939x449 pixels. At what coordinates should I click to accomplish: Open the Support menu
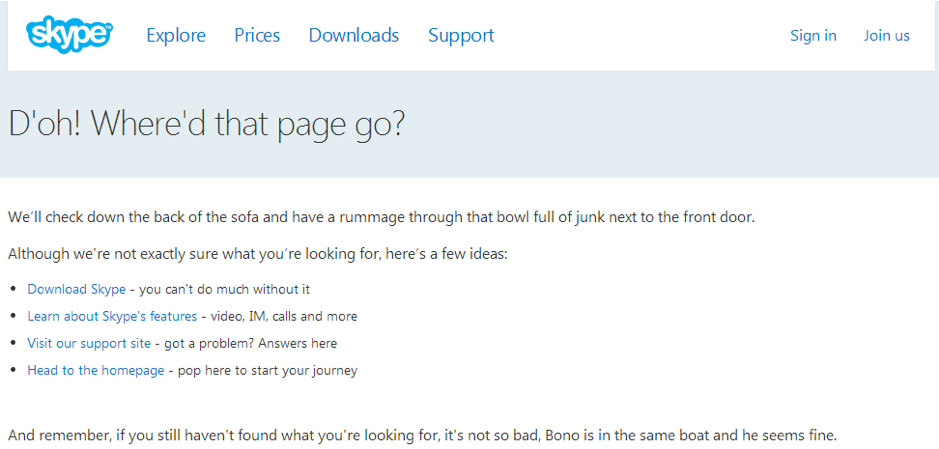click(x=461, y=35)
